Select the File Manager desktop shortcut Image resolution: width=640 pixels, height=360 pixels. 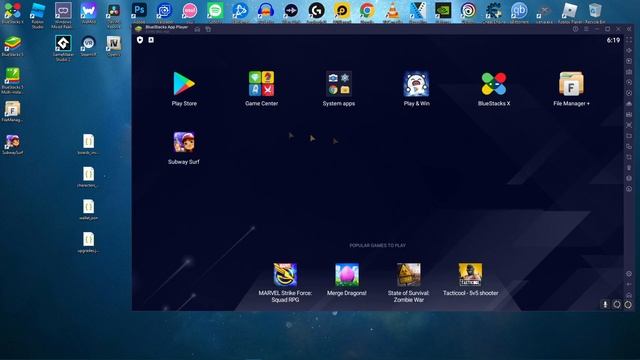click(x=13, y=111)
